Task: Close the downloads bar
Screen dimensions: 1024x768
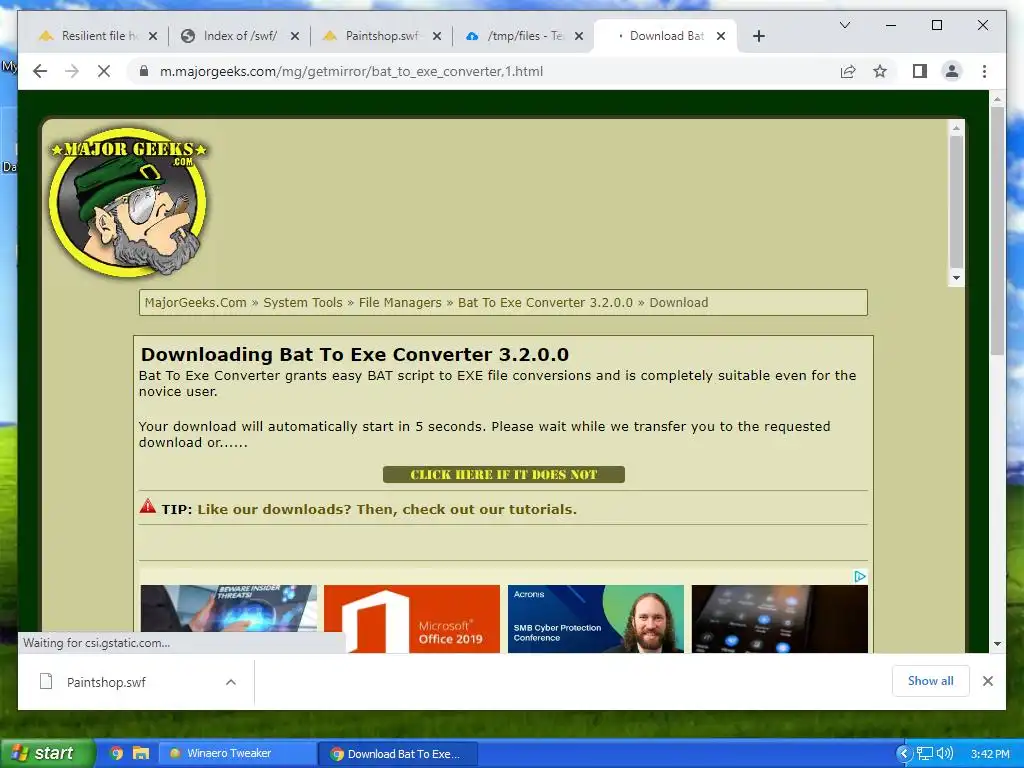Action: pos(987,681)
